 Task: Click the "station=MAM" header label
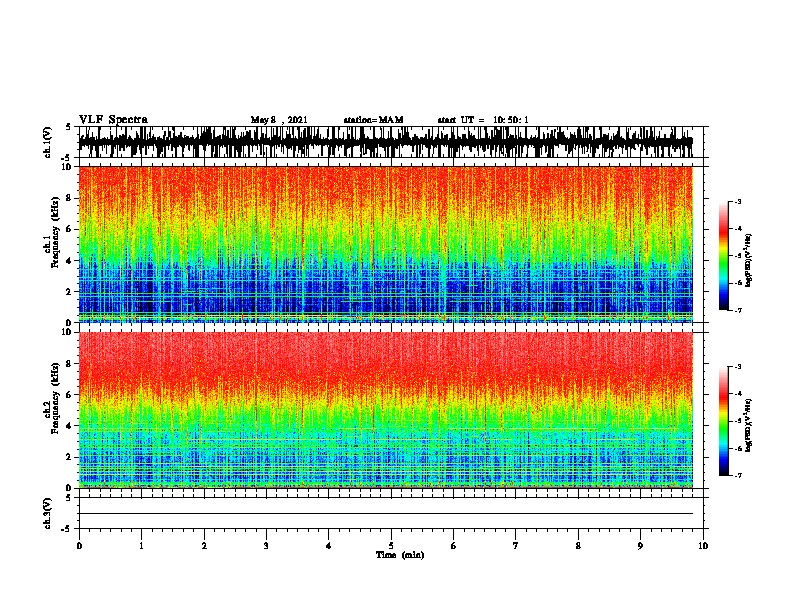(x=373, y=120)
